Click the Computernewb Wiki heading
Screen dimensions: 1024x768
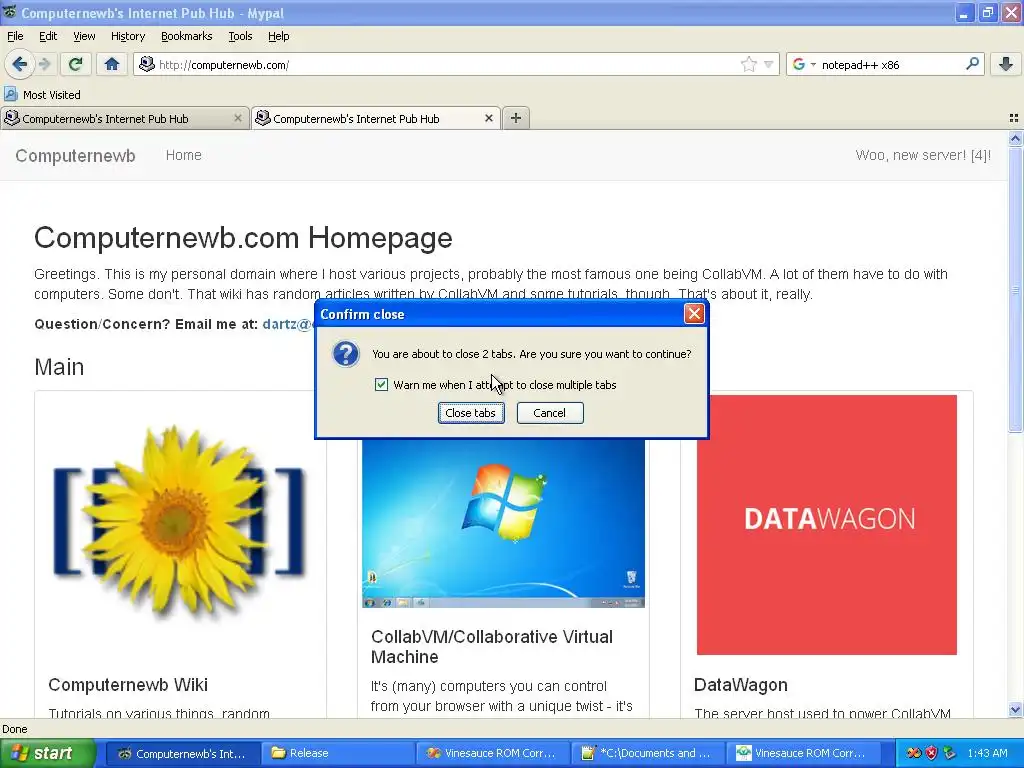point(128,684)
